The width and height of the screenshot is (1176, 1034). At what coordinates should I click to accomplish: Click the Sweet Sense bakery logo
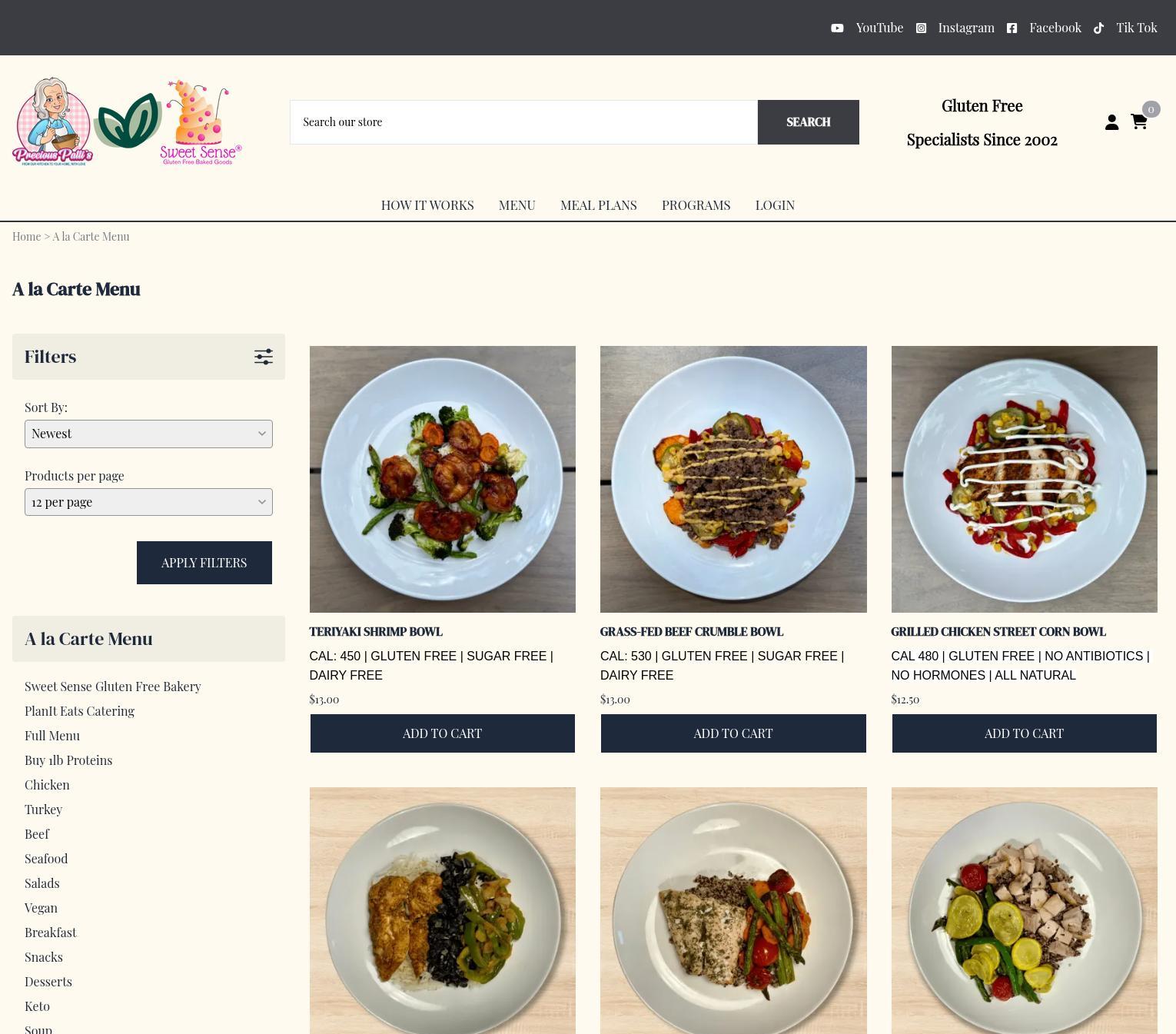(201, 121)
